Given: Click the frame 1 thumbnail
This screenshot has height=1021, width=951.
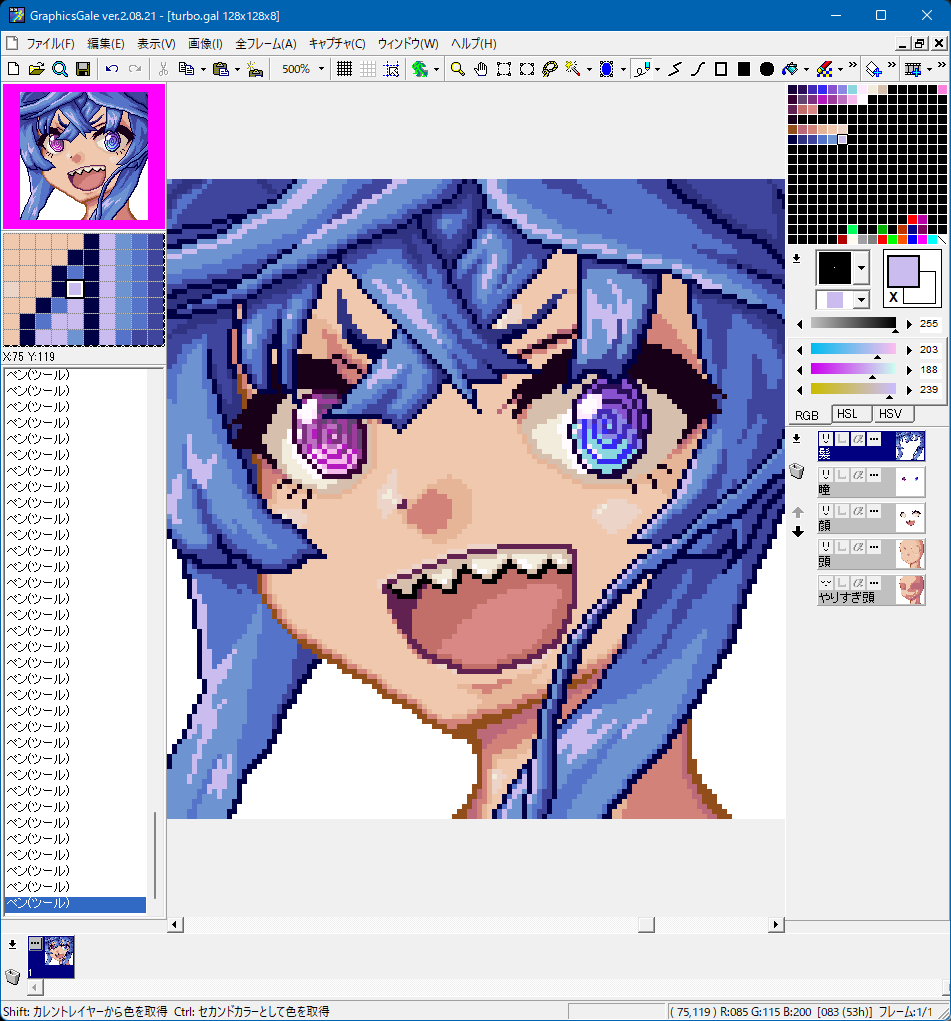Looking at the screenshot, I should [x=50, y=957].
